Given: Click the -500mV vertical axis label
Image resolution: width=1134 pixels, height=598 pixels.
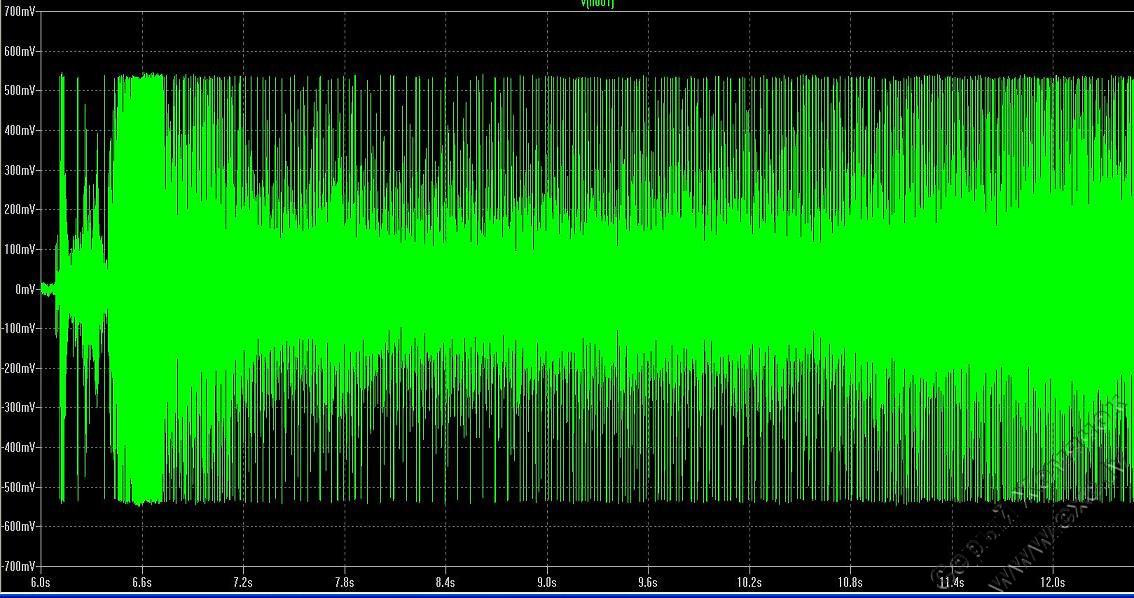Looking at the screenshot, I should (18, 487).
